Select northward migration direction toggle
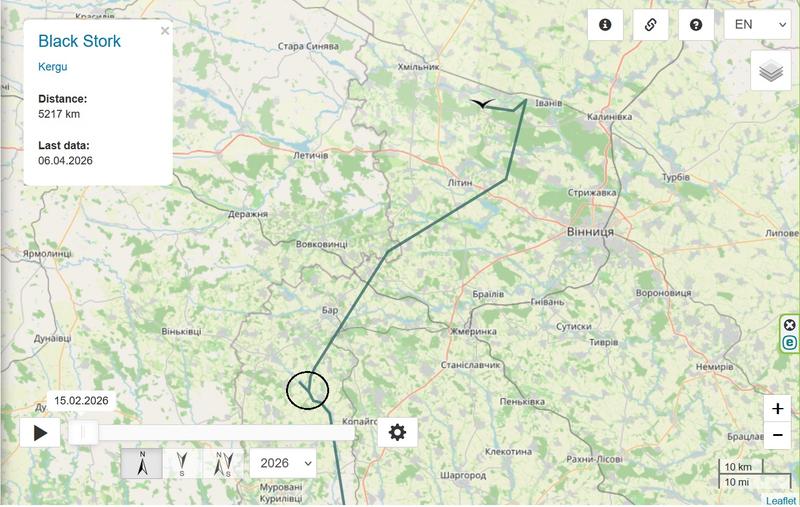 click(x=142, y=463)
